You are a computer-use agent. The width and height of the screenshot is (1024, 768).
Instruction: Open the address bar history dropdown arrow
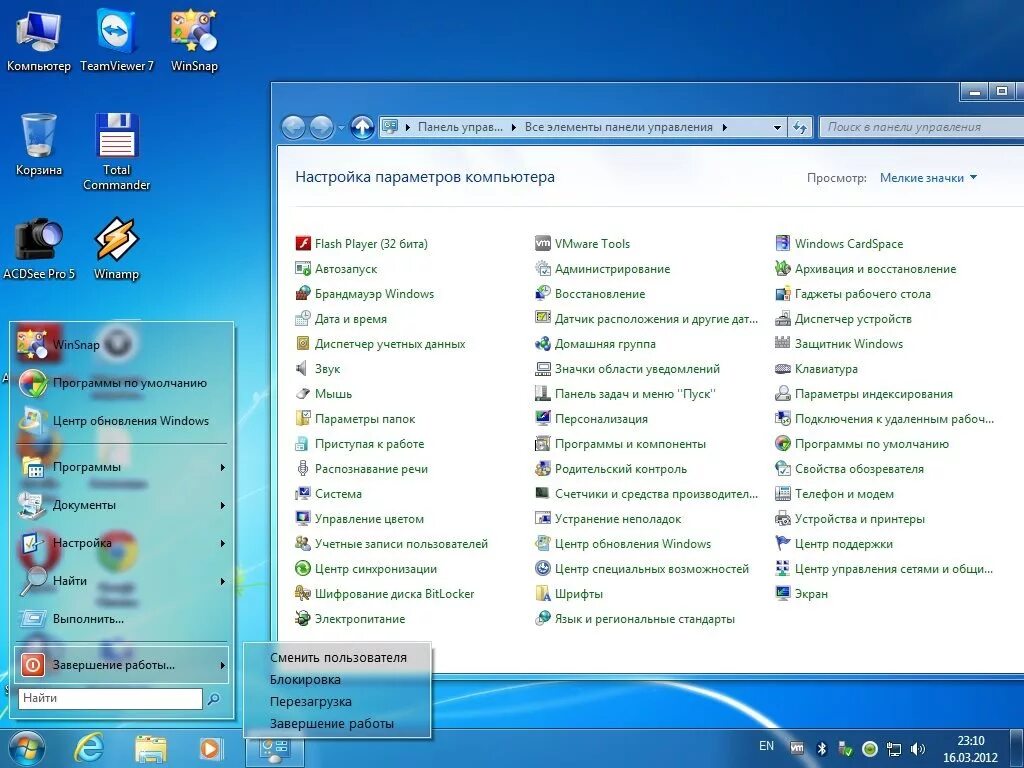point(777,127)
